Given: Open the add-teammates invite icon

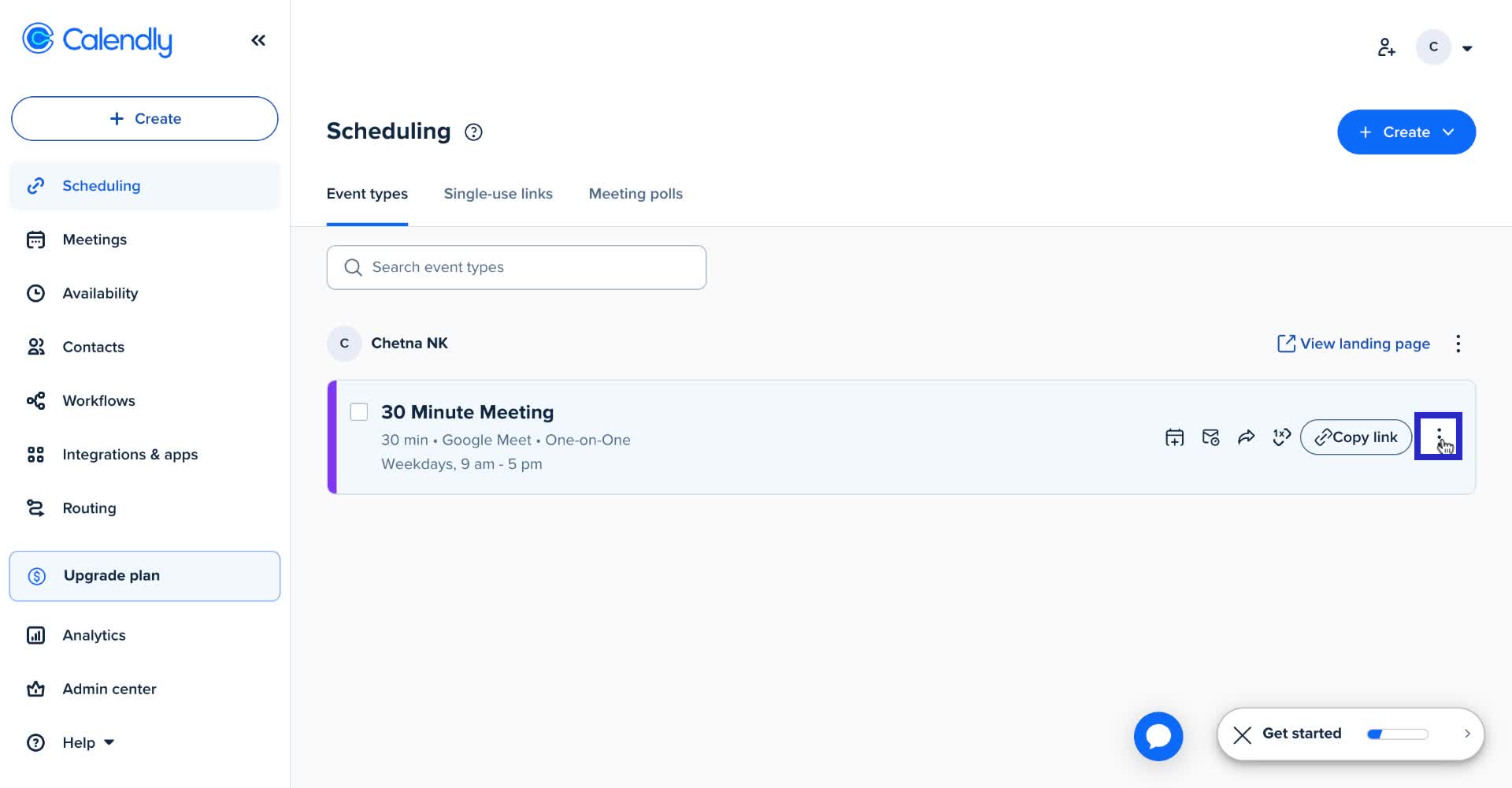Looking at the screenshot, I should coord(1387,47).
